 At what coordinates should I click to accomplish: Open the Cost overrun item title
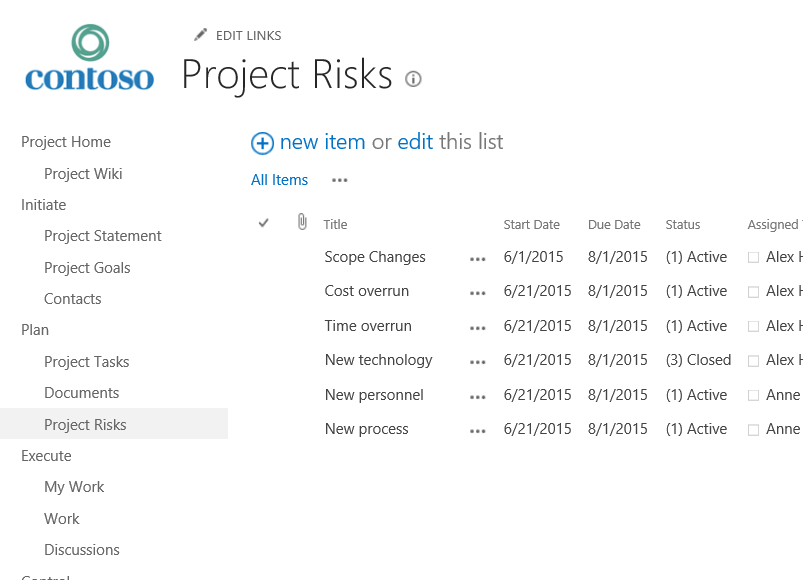click(x=367, y=291)
